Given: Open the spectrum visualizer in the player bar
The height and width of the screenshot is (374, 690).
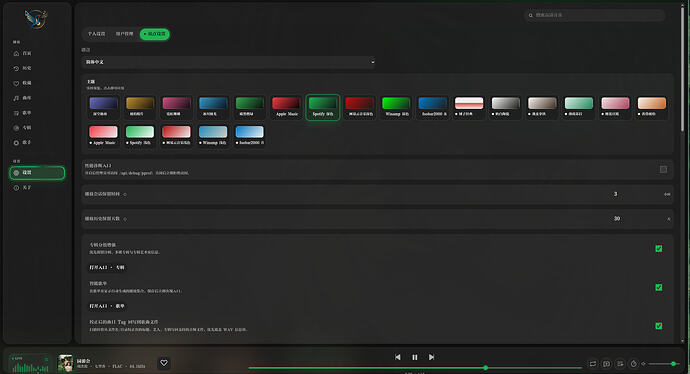Looking at the screenshot, I should point(29,364).
